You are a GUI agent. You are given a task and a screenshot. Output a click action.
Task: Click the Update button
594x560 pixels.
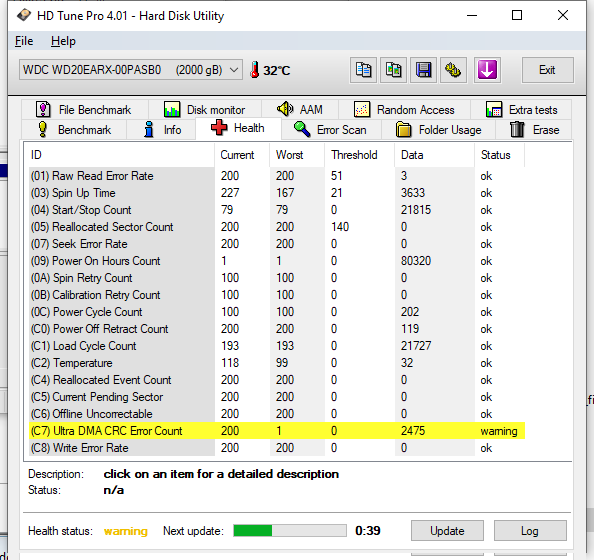447,531
